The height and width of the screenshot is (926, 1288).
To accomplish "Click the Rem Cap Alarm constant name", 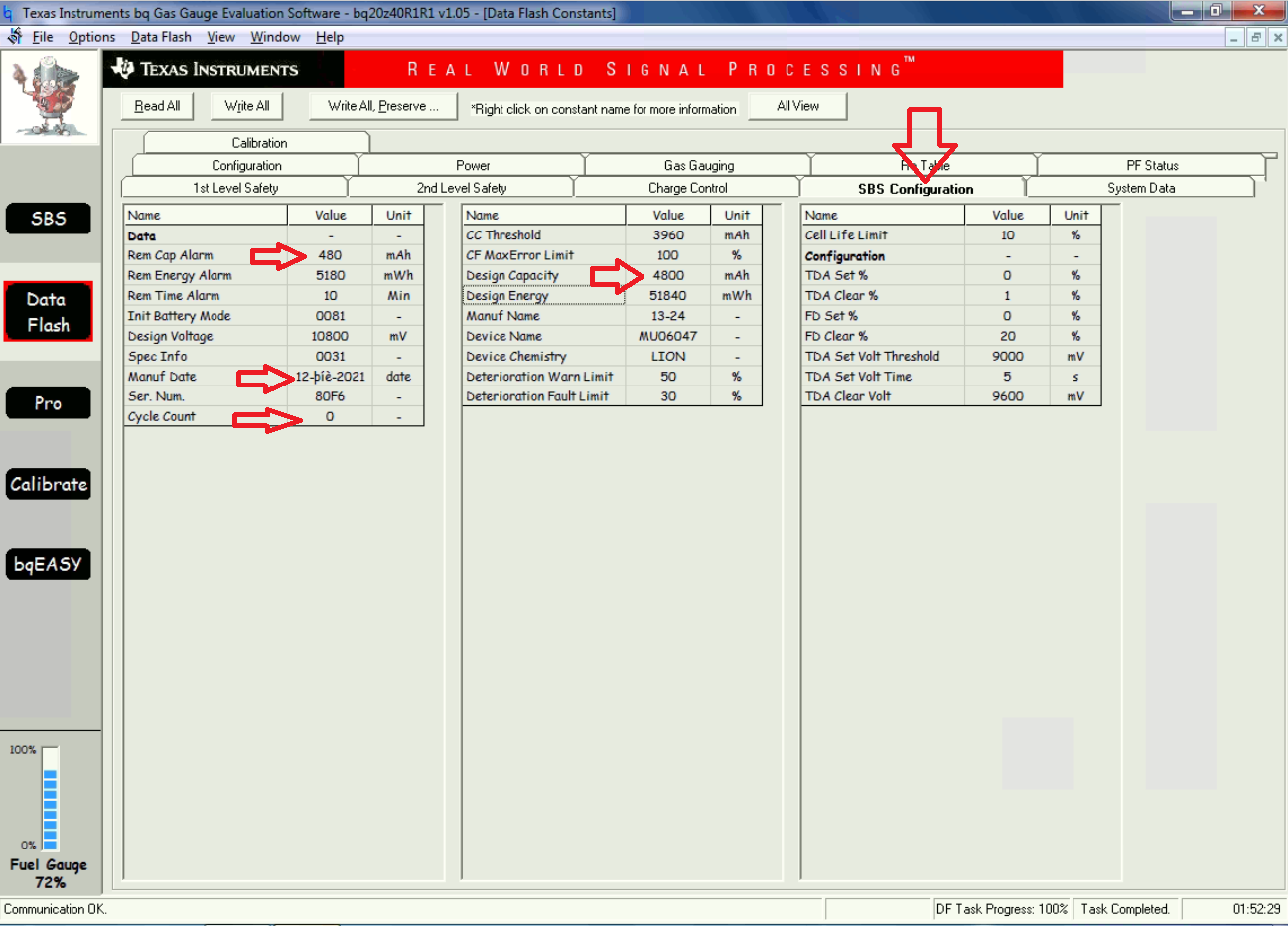I will click(170, 255).
